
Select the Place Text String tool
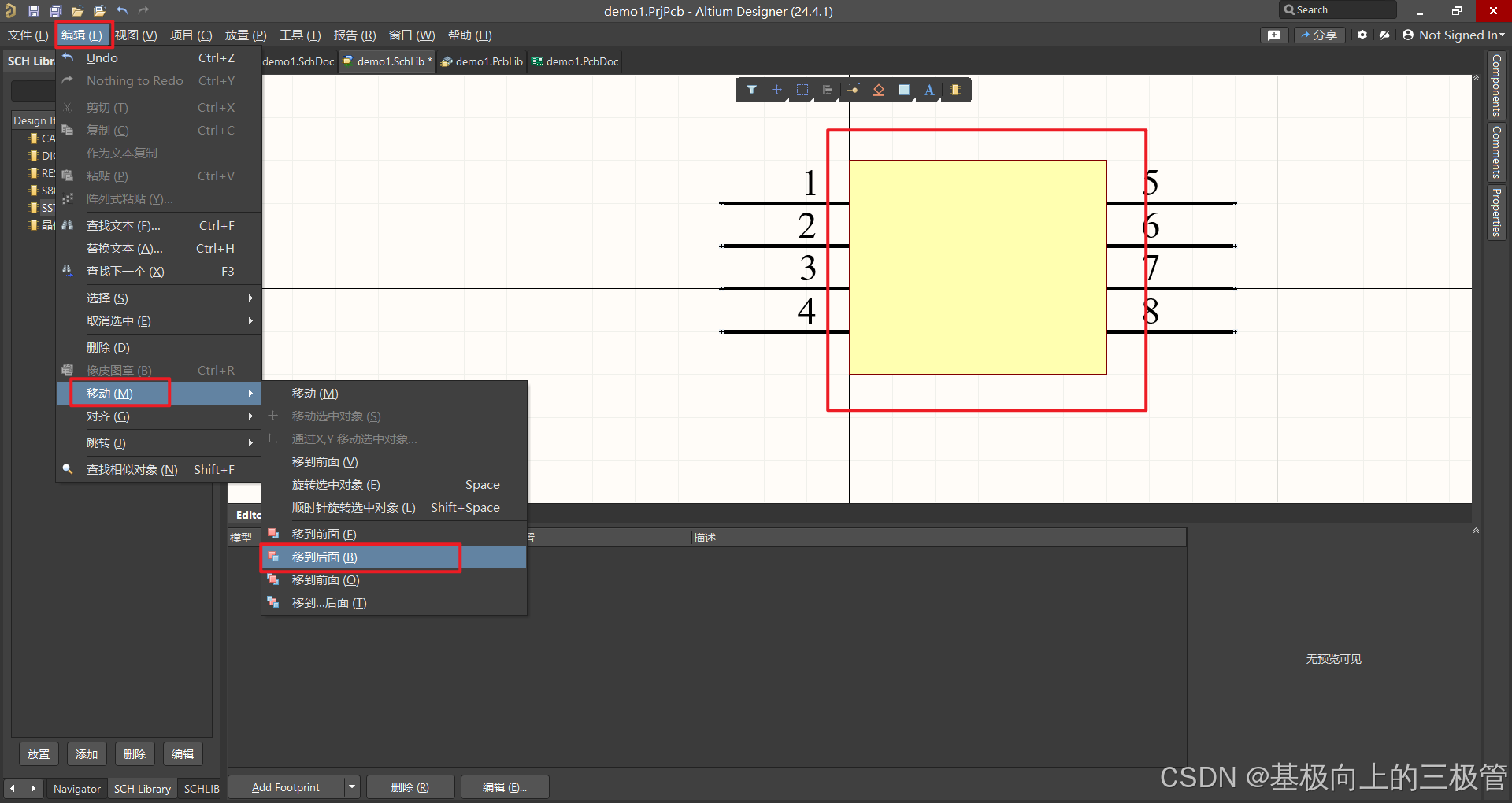click(929, 90)
